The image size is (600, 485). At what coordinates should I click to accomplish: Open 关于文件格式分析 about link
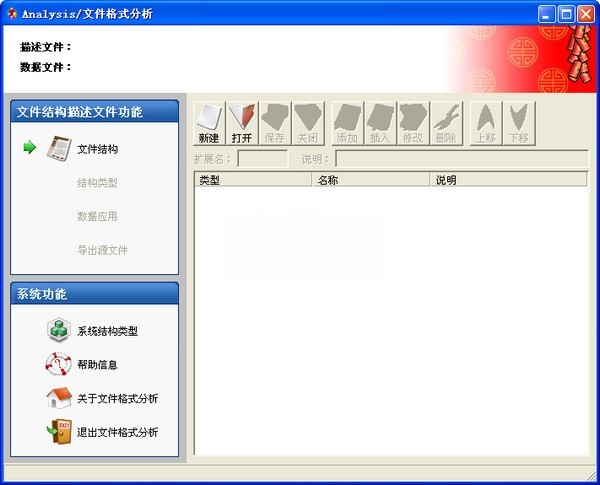click(117, 398)
